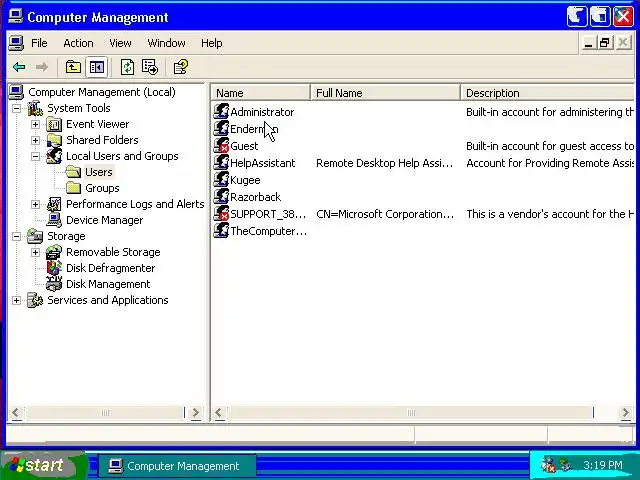Minimize the inner MMC child window
The width and height of the screenshot is (640, 480).
pos(588,42)
